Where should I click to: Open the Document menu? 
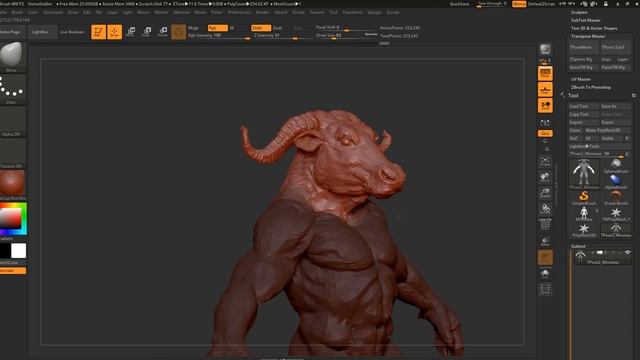tap(53, 12)
